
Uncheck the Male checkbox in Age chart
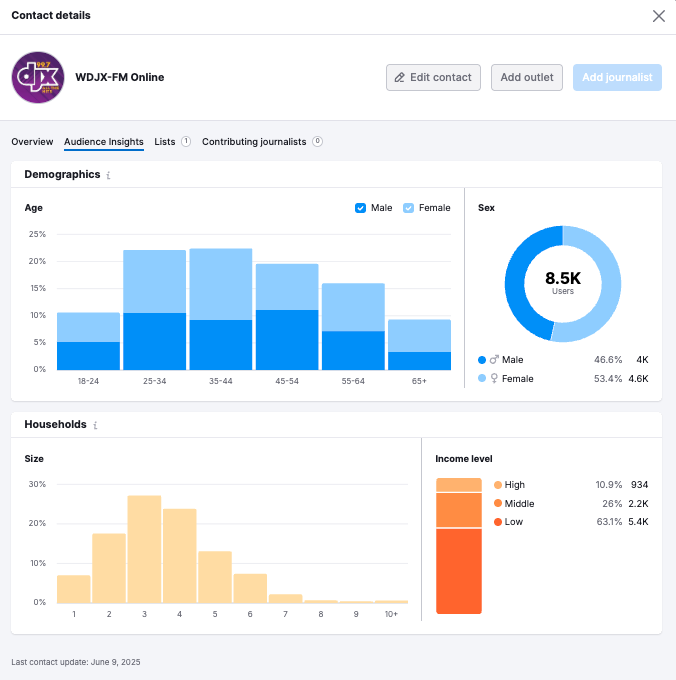pos(361,208)
